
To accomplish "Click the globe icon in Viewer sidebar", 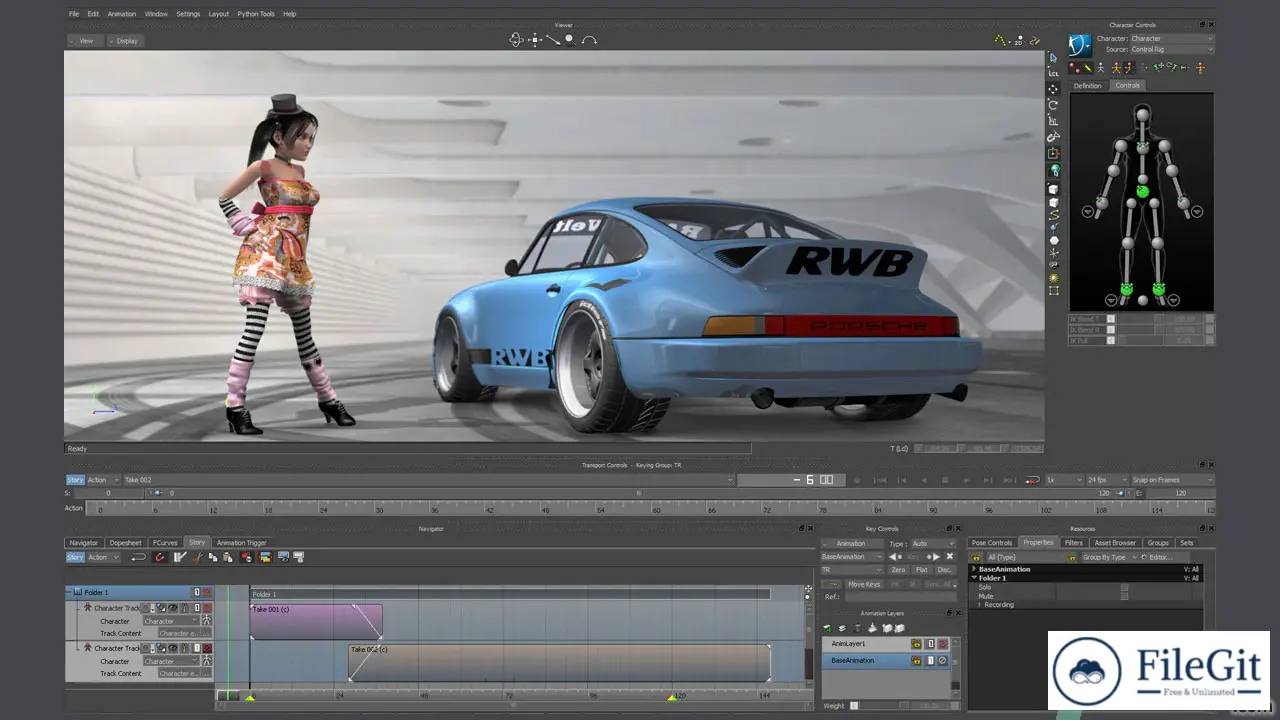I will click(x=1054, y=171).
